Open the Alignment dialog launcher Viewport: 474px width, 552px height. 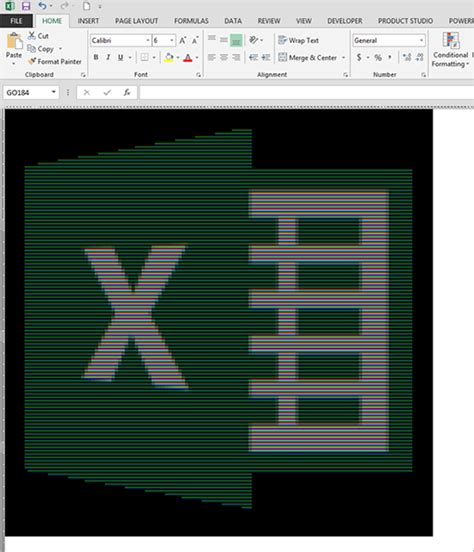pyautogui.click(x=345, y=75)
